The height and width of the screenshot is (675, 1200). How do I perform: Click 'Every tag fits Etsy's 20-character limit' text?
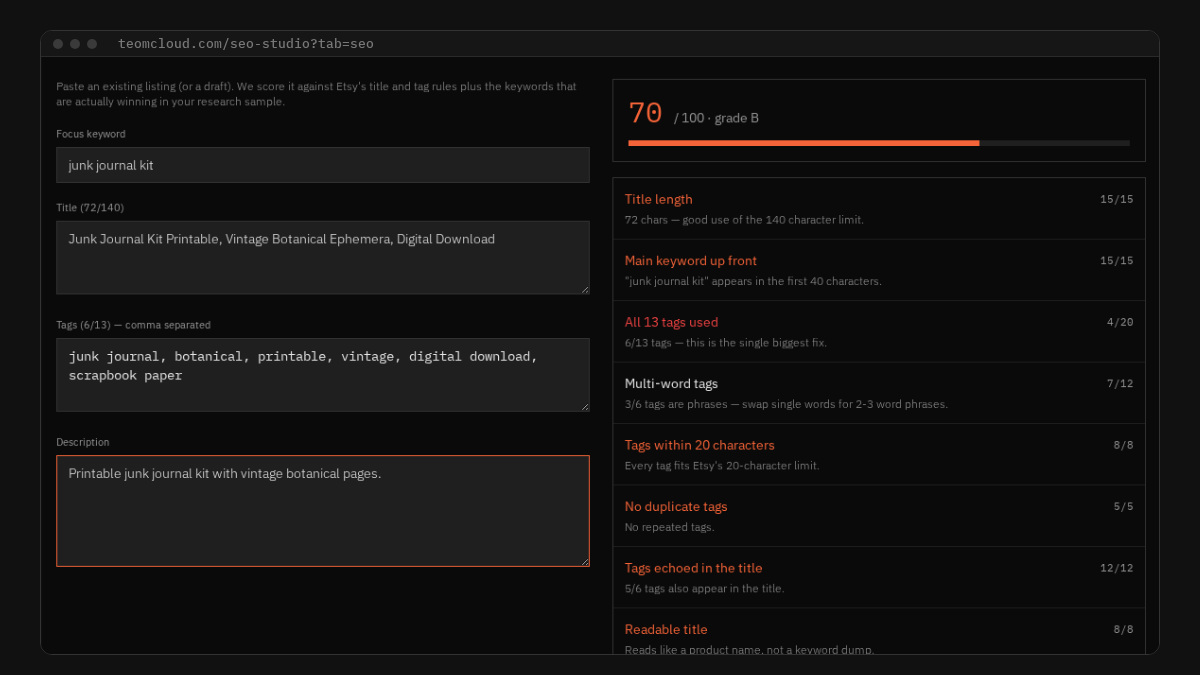tap(722, 466)
